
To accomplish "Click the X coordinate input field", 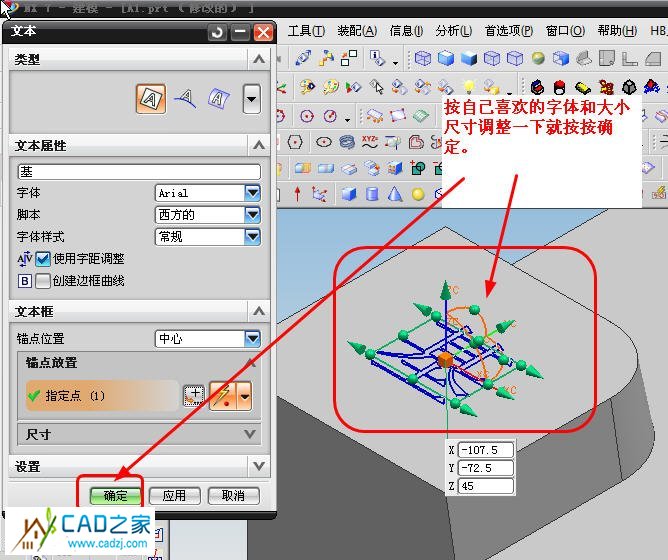I will 486,450.
